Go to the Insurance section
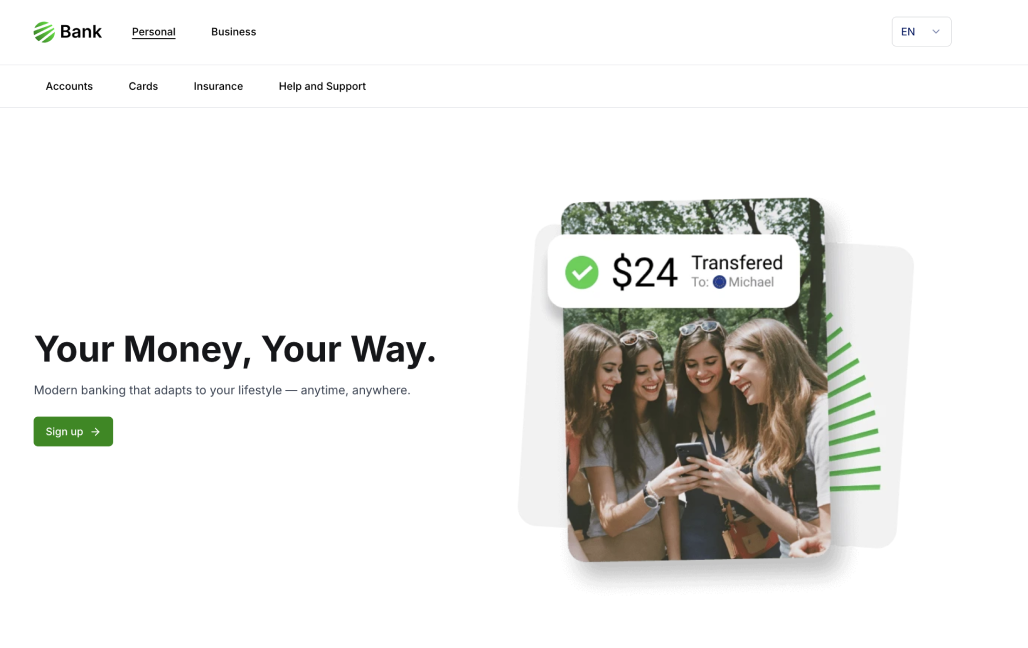The height and width of the screenshot is (648, 1028). click(x=218, y=86)
